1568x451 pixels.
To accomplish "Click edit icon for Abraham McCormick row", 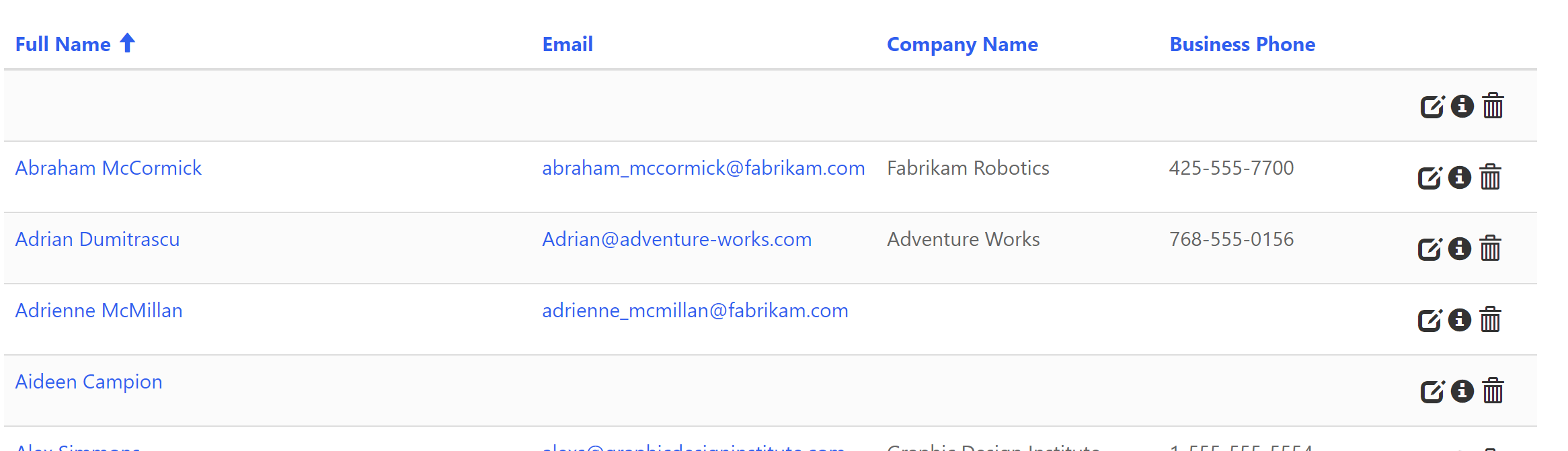I will pyautogui.click(x=1430, y=178).
